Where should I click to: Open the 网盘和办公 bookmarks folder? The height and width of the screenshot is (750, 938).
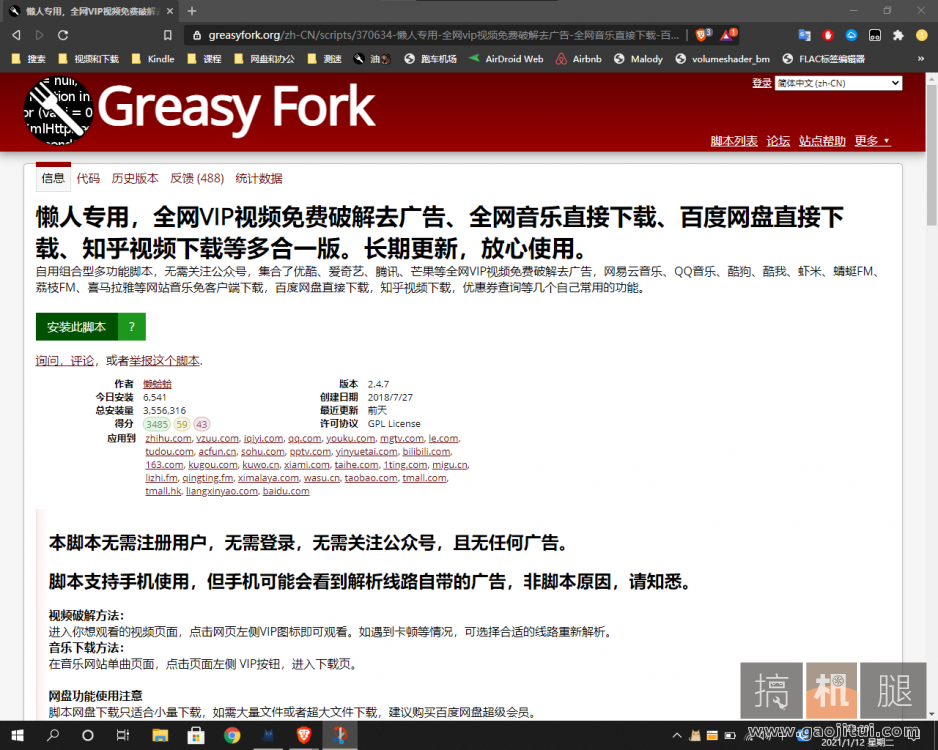264,59
